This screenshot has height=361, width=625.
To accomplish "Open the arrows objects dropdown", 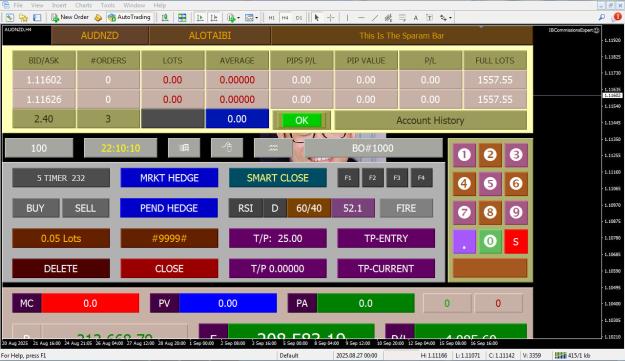I will coord(445,18).
